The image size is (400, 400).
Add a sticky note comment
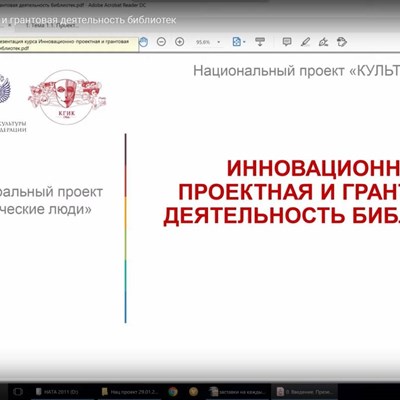287,42
